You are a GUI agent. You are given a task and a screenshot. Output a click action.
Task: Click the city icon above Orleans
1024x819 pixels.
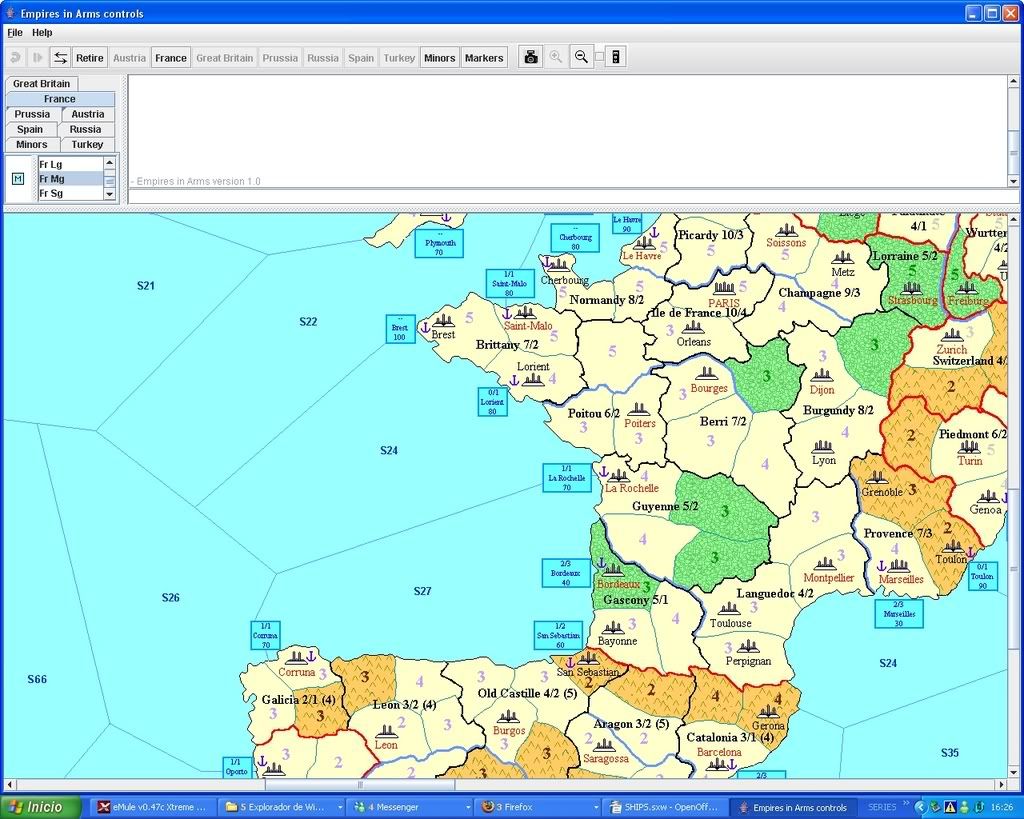tap(692, 327)
